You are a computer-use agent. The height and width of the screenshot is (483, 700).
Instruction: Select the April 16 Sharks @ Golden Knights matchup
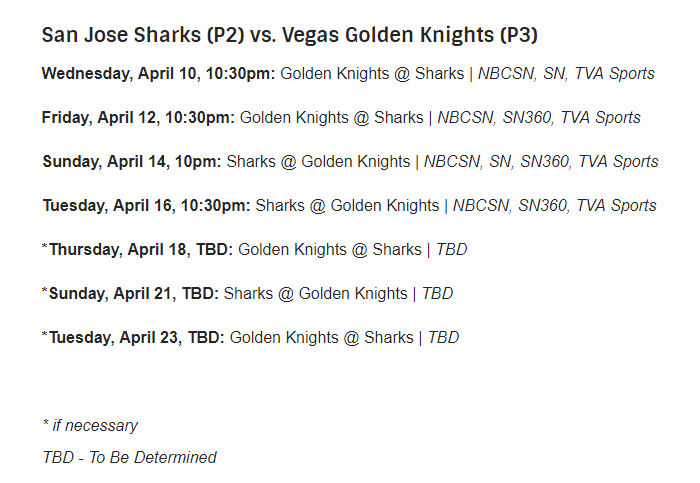coord(347,206)
